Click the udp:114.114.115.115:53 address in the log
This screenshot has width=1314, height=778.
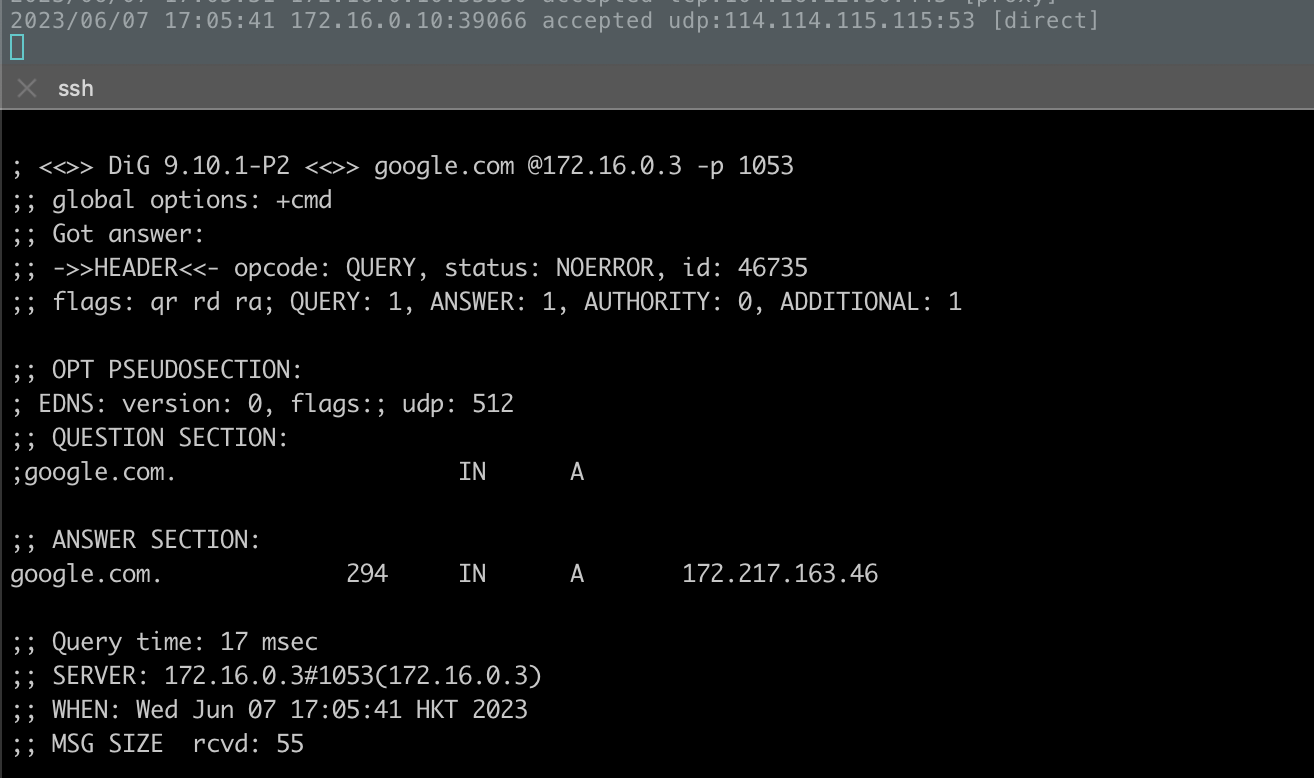[820, 20]
